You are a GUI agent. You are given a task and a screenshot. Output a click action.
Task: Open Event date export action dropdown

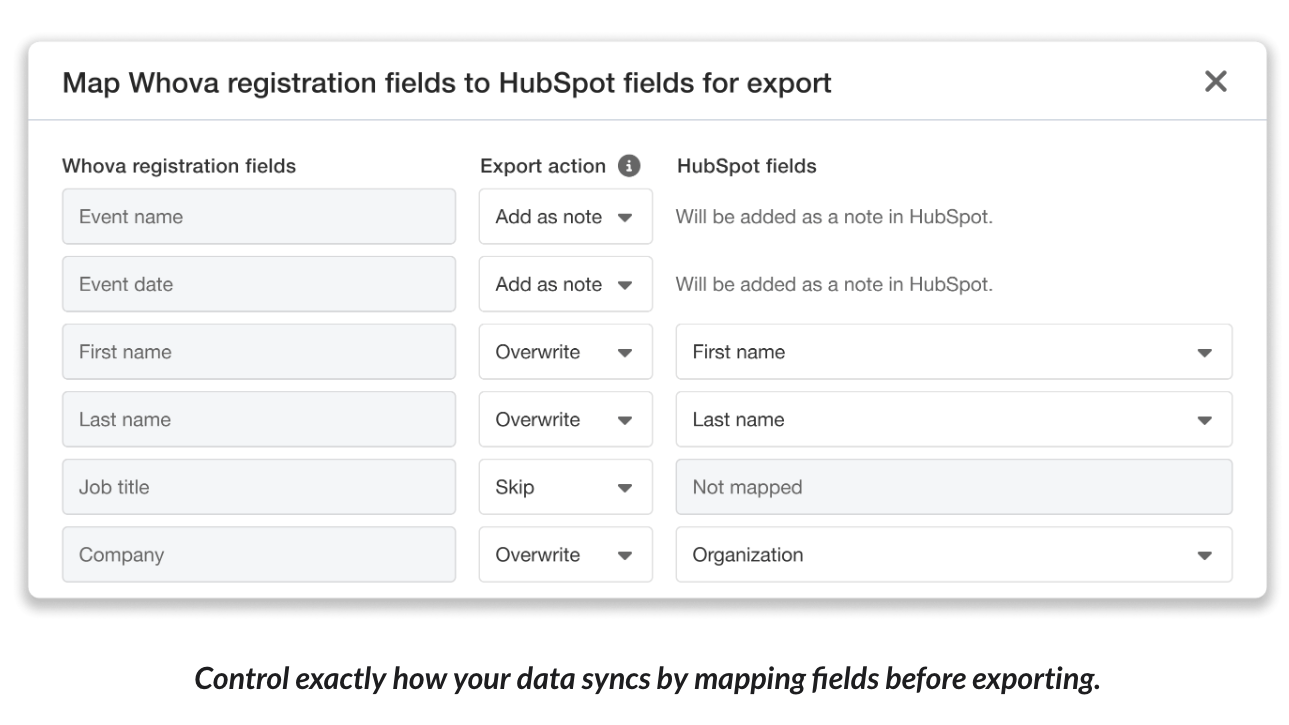[566, 284]
